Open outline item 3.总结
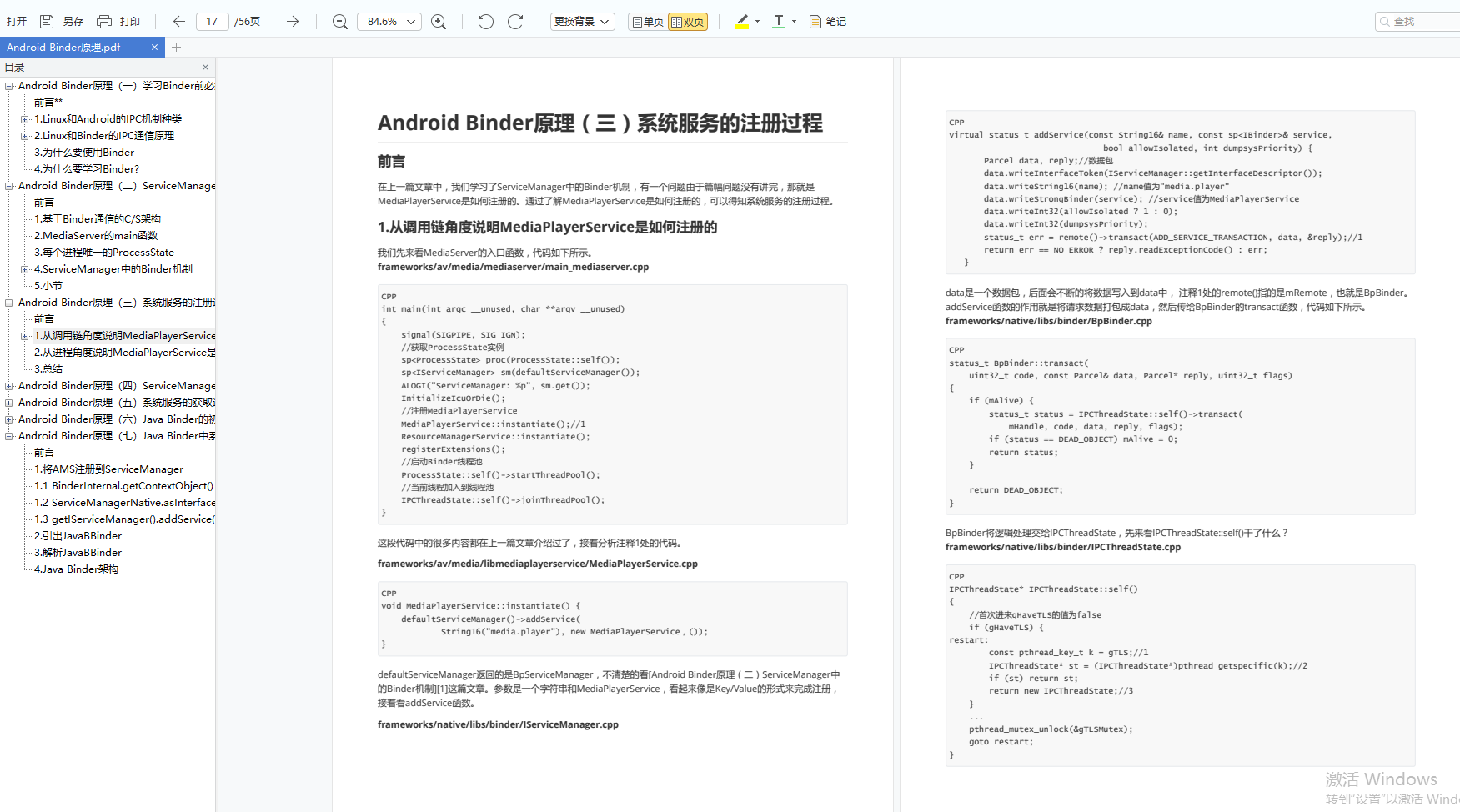1460x812 pixels. coord(48,369)
